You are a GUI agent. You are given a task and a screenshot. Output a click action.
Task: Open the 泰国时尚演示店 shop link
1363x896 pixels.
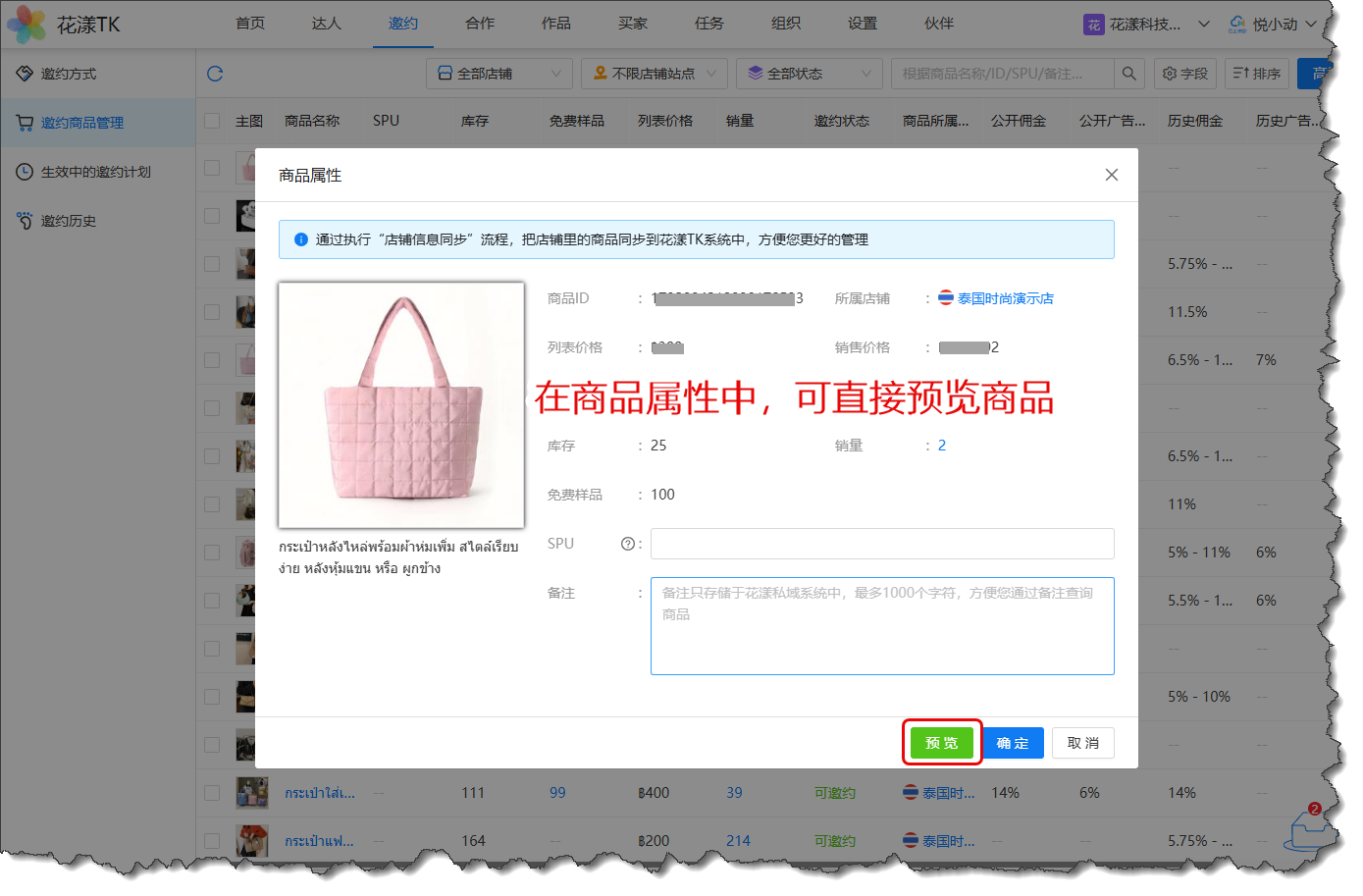[1005, 298]
